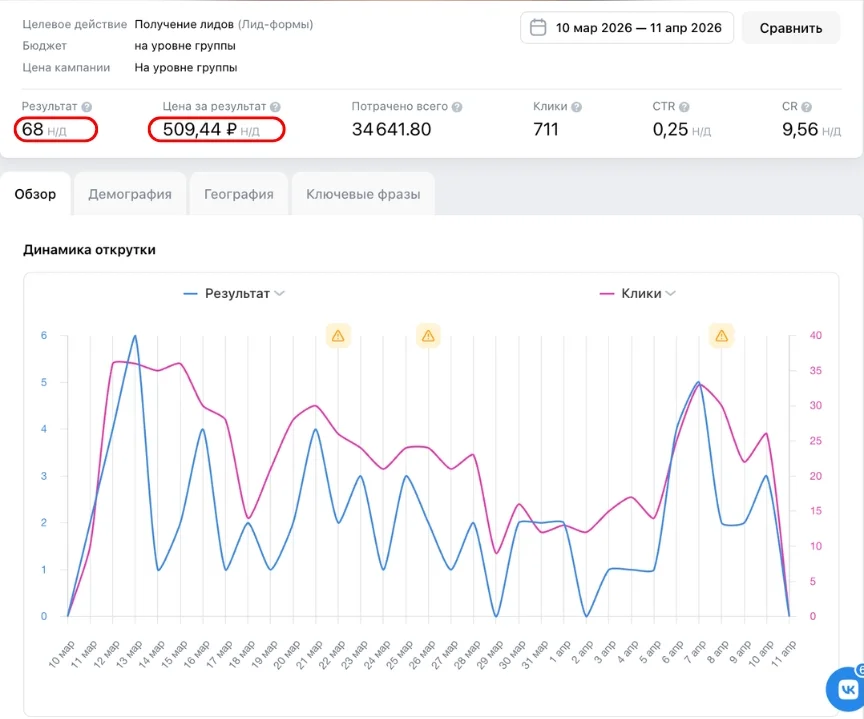This screenshot has height=719, width=864.
Task: Click the question mark next to Клики
Action: tap(576, 107)
